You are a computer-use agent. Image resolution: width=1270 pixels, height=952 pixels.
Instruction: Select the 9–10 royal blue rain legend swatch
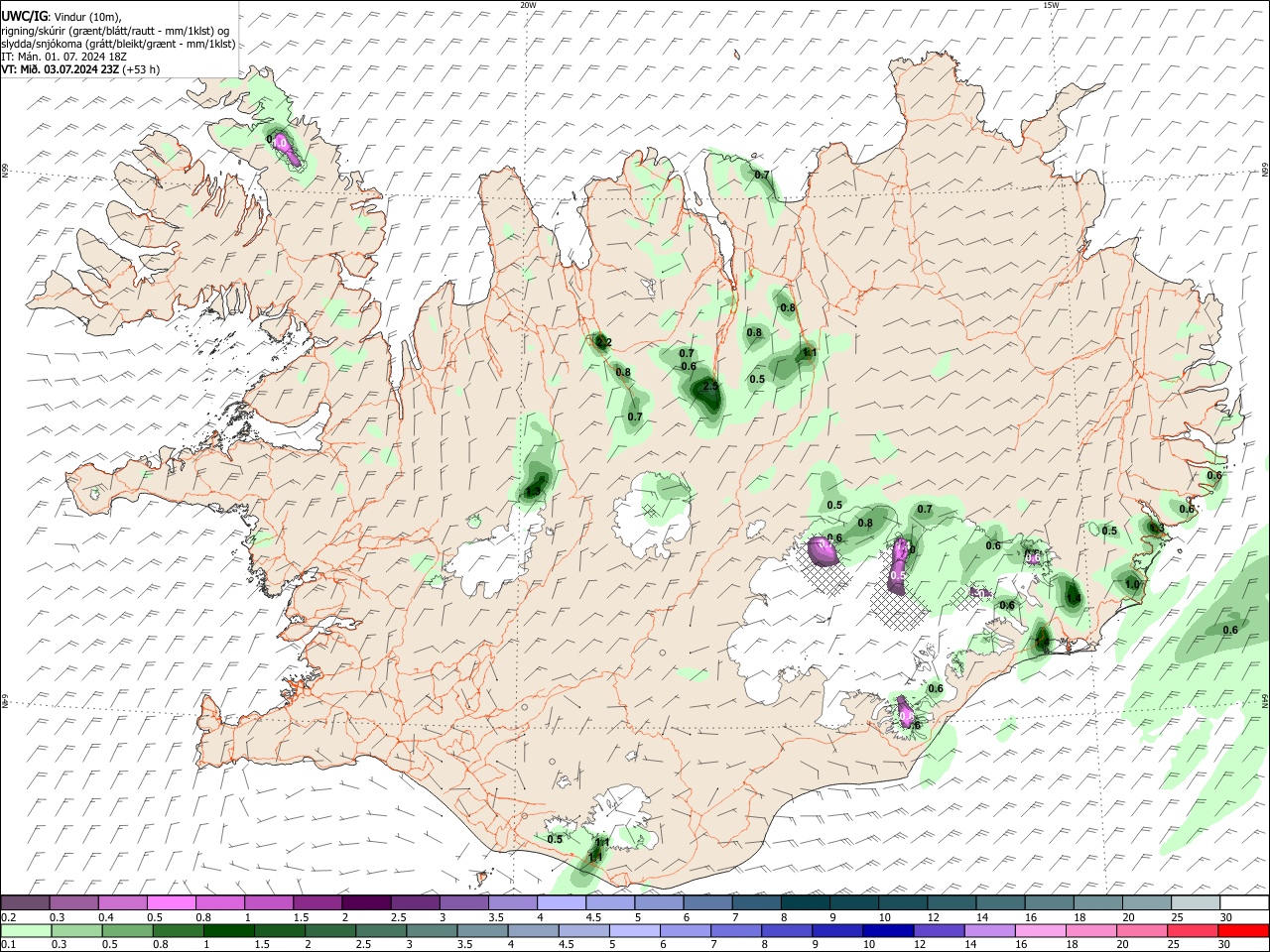pos(838,930)
